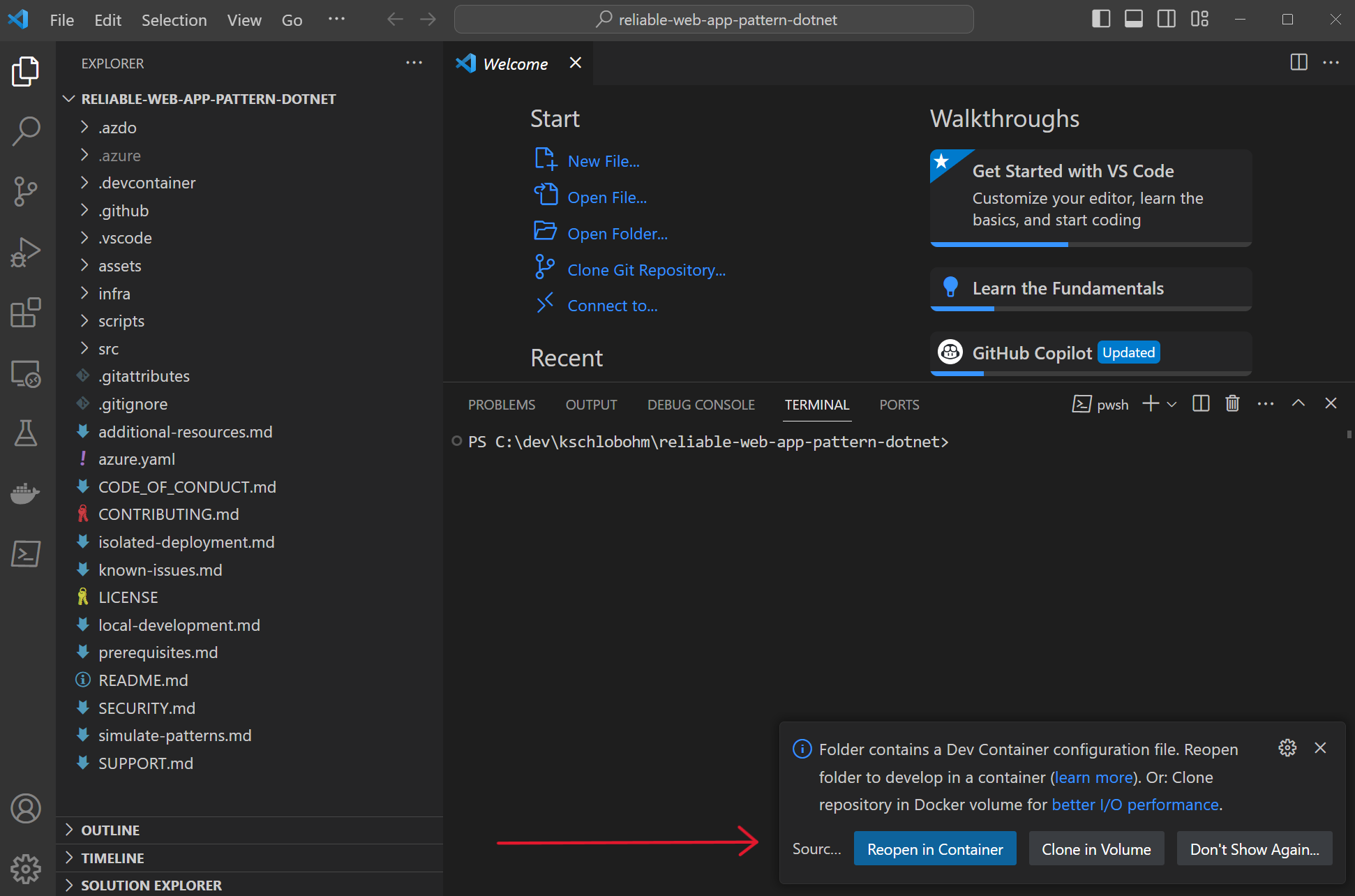Image resolution: width=1355 pixels, height=896 pixels.
Task: Open the Docker view icon
Action: (26, 493)
